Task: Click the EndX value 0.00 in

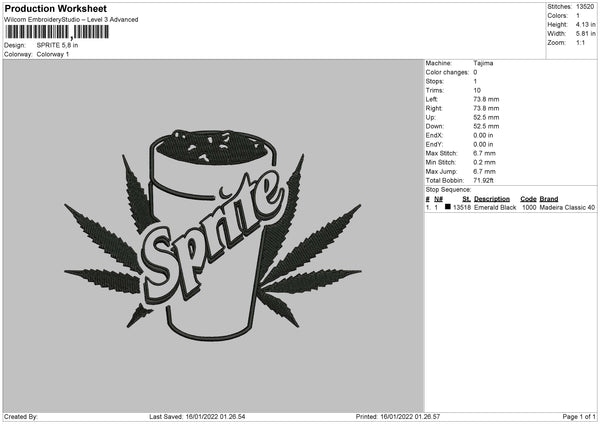Action: 483,135
